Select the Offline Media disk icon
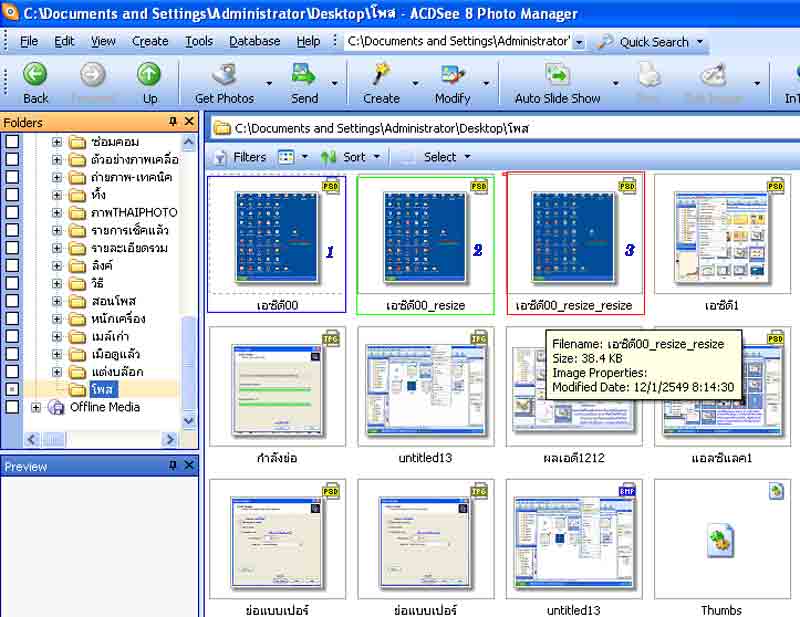Screen dimensions: 800x617 coord(56,407)
